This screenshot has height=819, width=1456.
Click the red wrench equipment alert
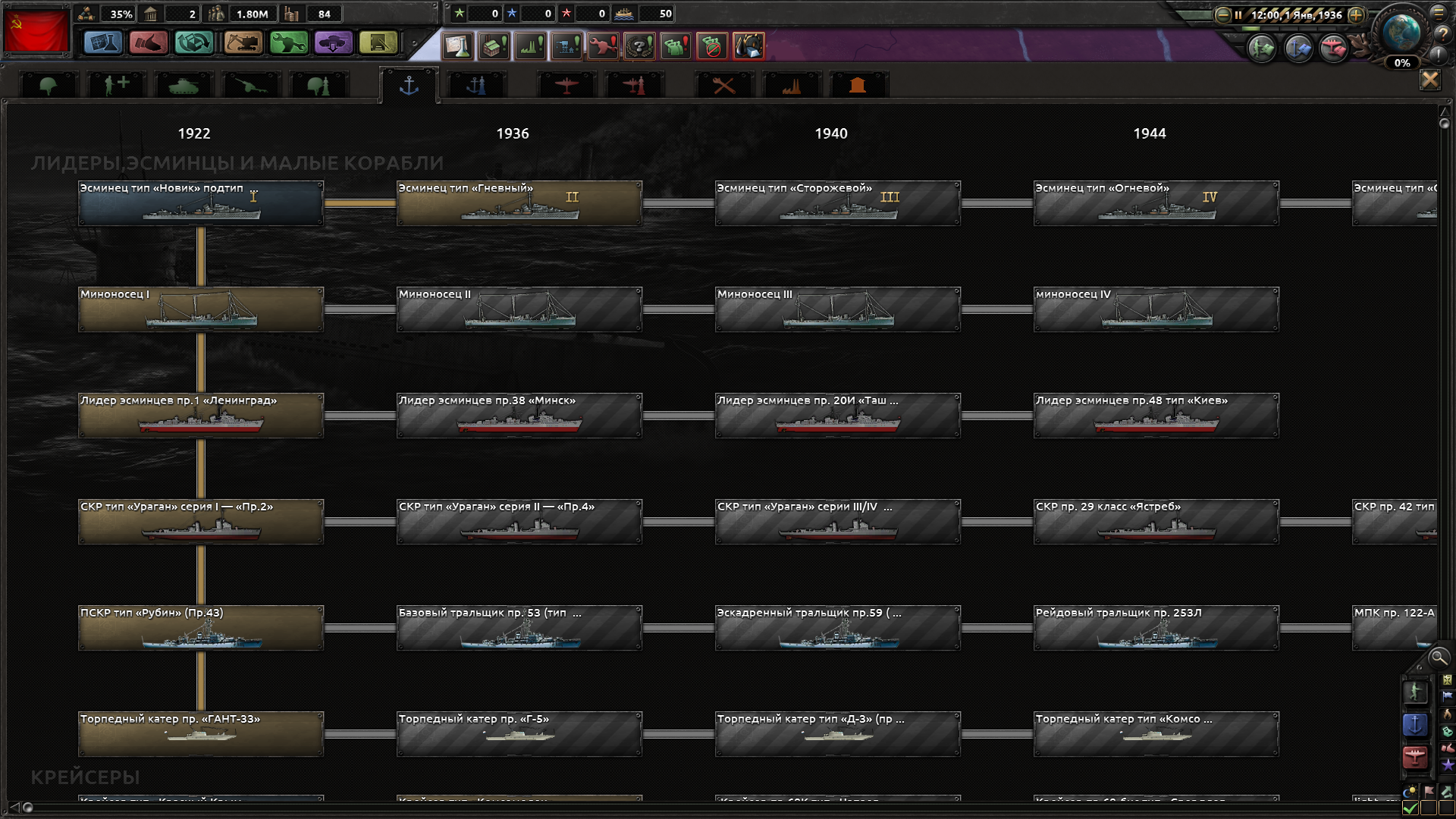point(604,46)
